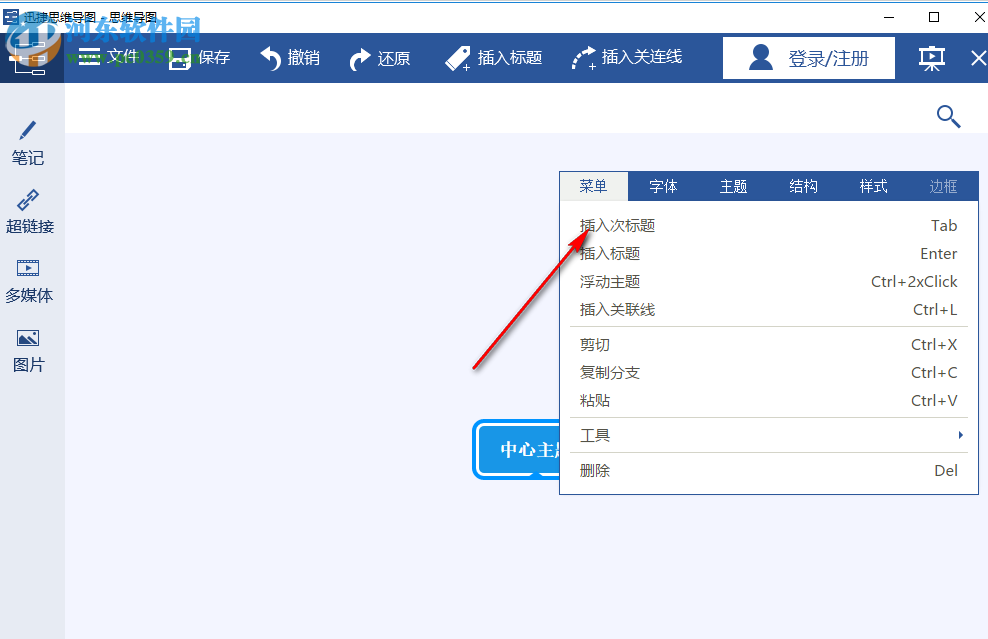988x639 pixels.
Task: Switch to the 字体 tab
Action: (x=663, y=186)
